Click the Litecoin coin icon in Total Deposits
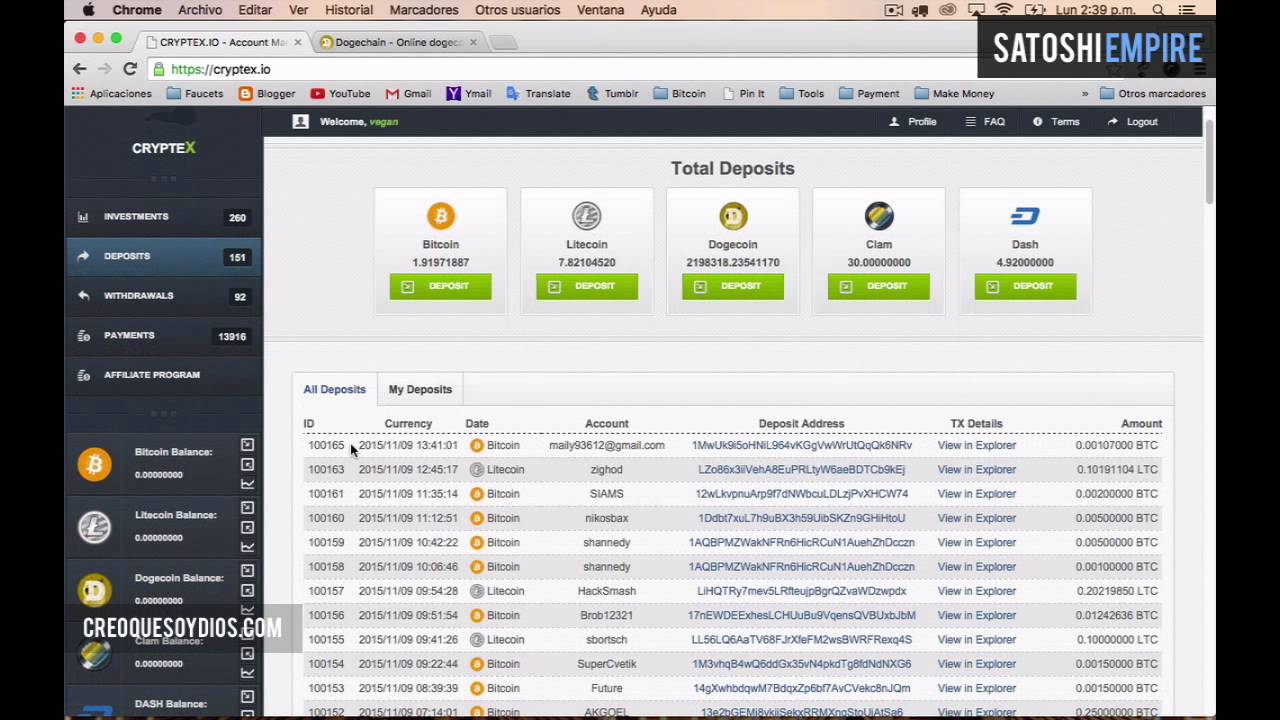 point(587,215)
